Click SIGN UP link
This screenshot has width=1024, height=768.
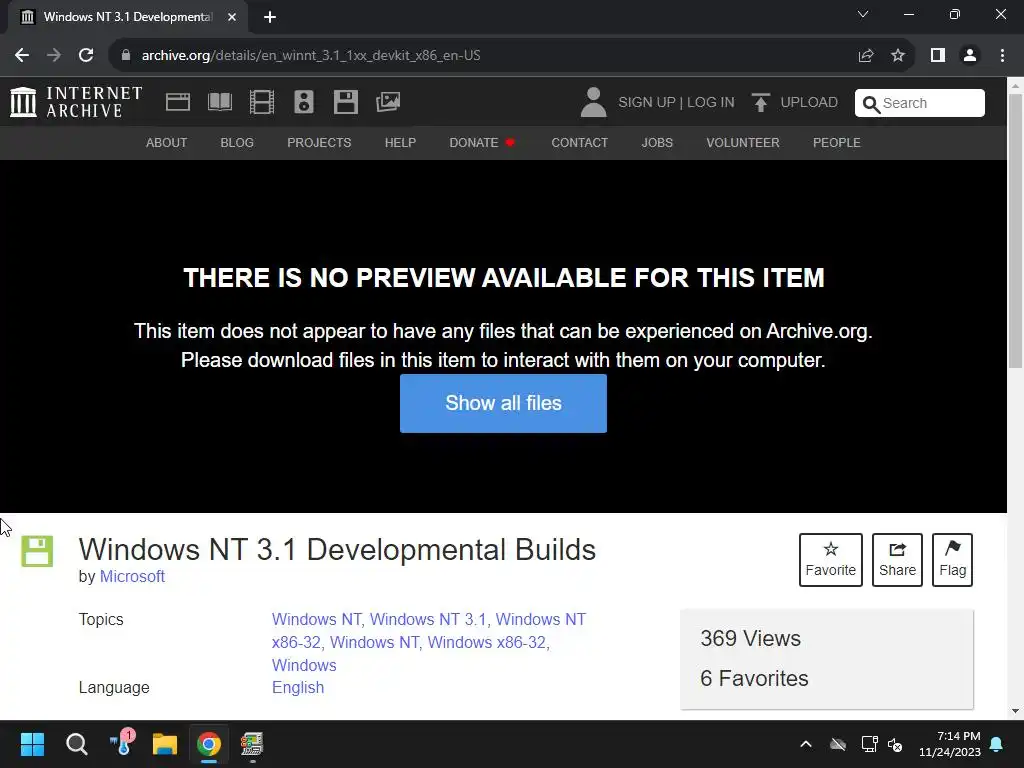coord(647,103)
